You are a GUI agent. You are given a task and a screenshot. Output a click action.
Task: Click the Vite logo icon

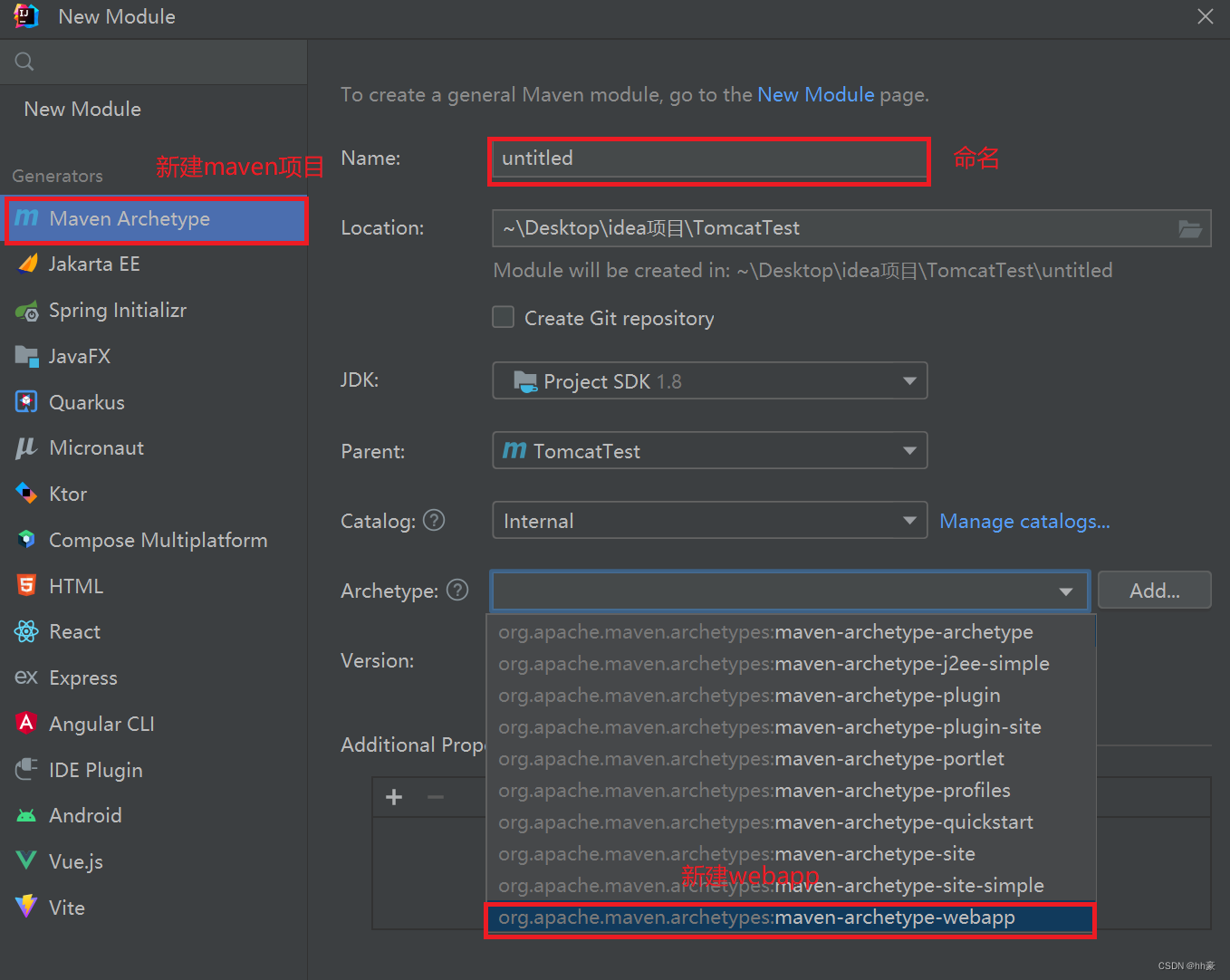tap(27, 907)
